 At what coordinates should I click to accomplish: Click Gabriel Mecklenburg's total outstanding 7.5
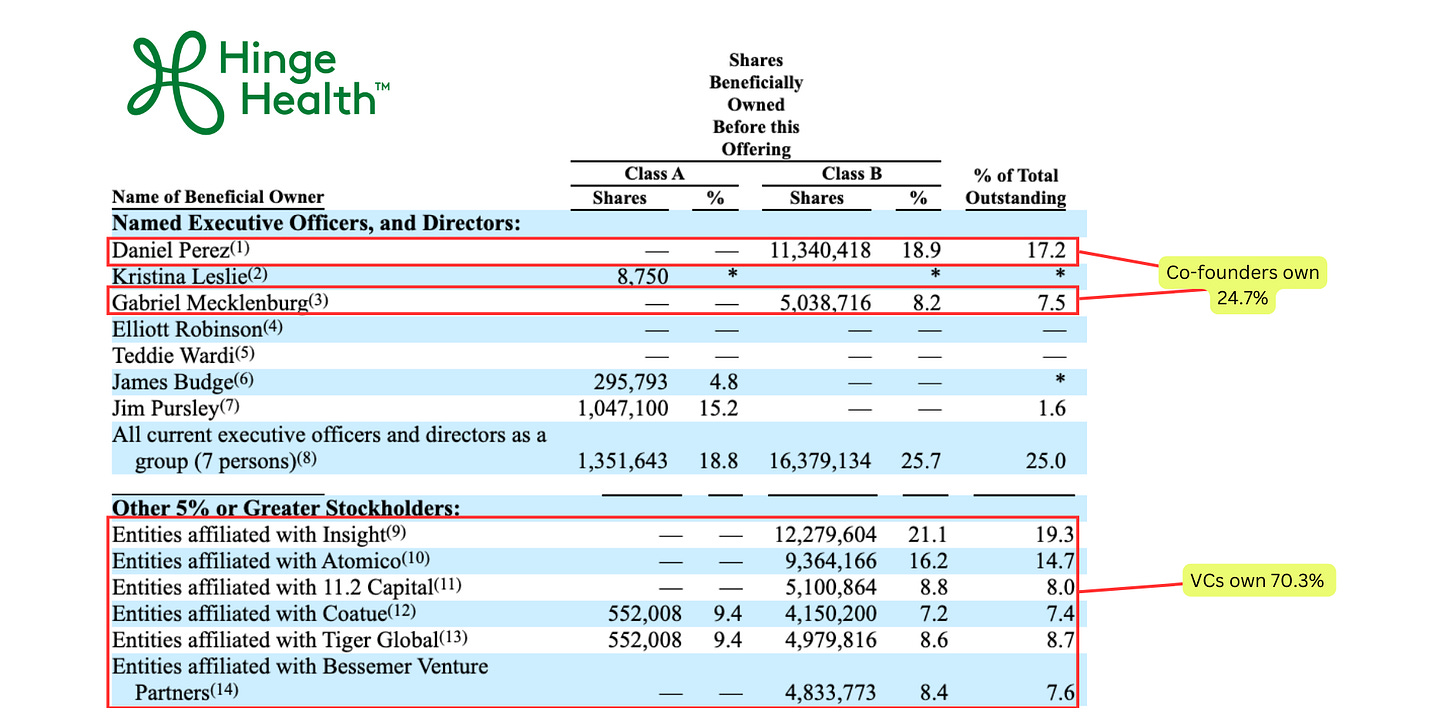click(1051, 303)
